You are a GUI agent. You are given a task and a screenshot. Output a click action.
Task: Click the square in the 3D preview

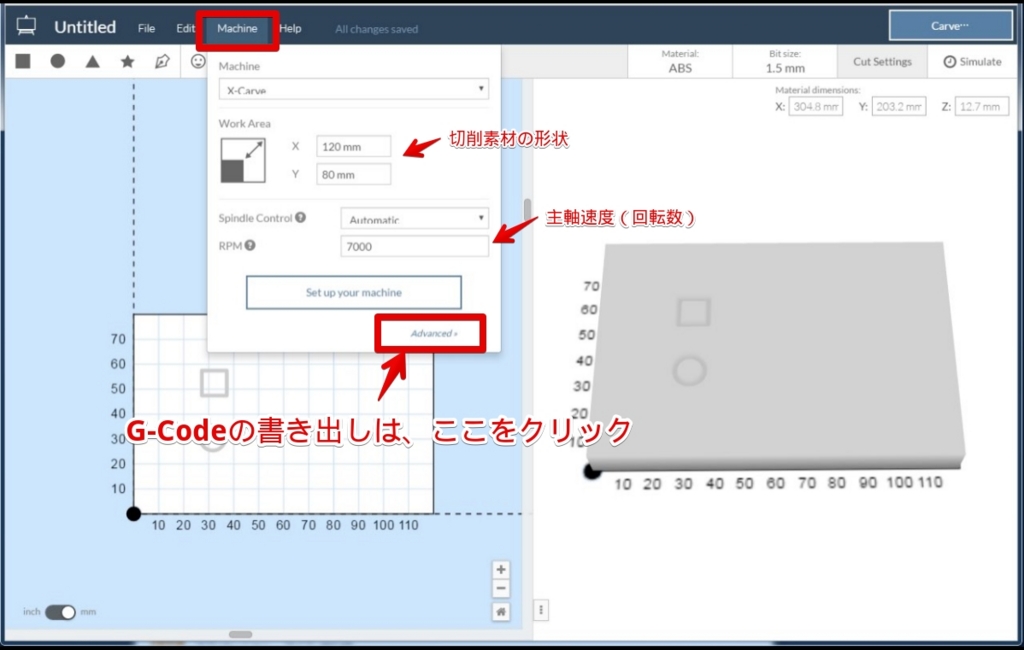[693, 312]
